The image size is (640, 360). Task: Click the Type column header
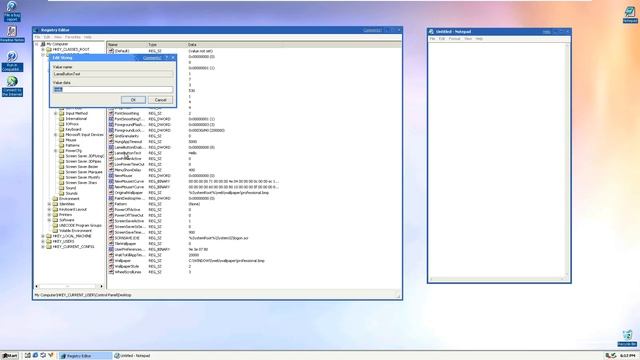pos(167,44)
